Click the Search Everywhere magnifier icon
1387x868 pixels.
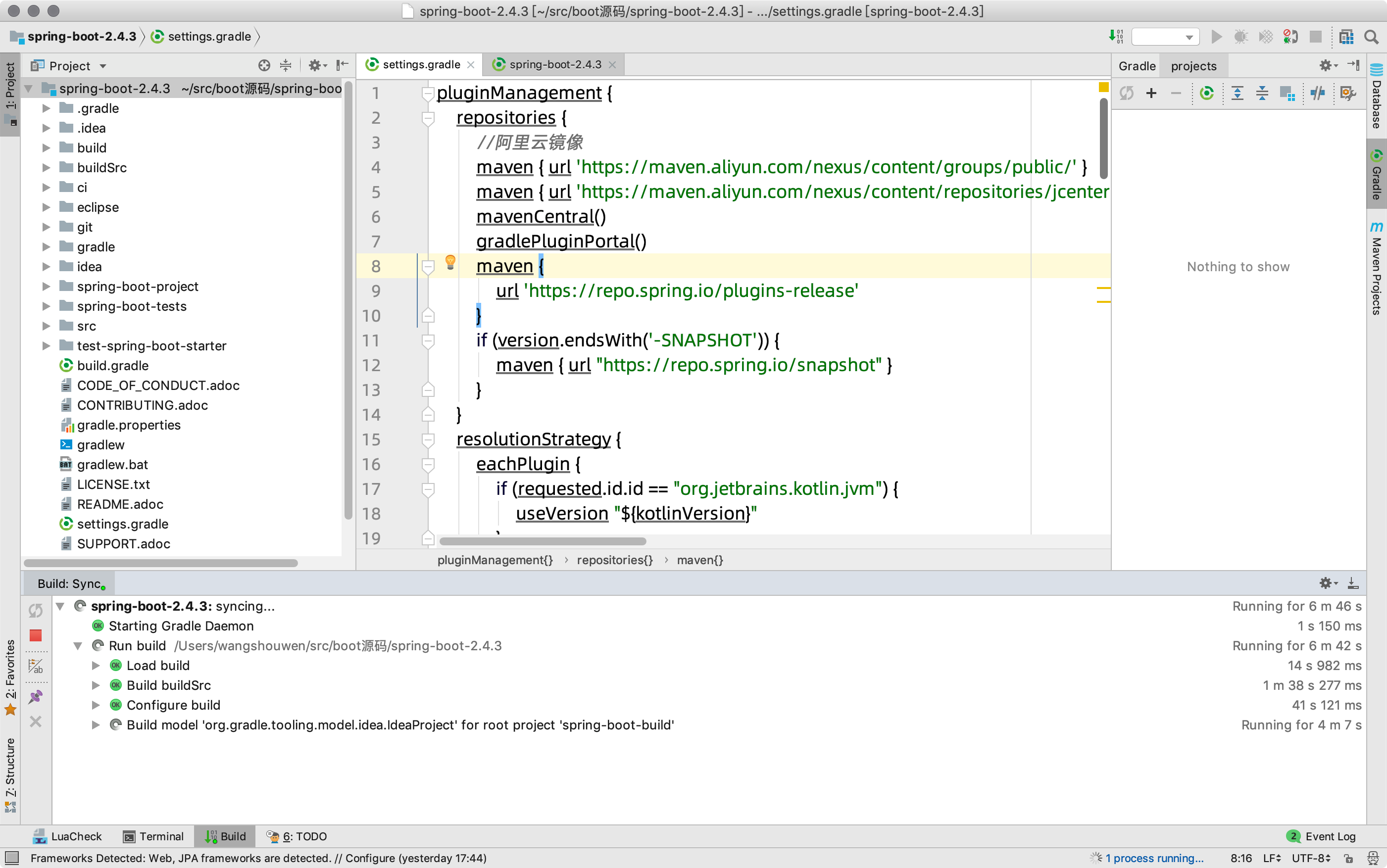(1372, 37)
